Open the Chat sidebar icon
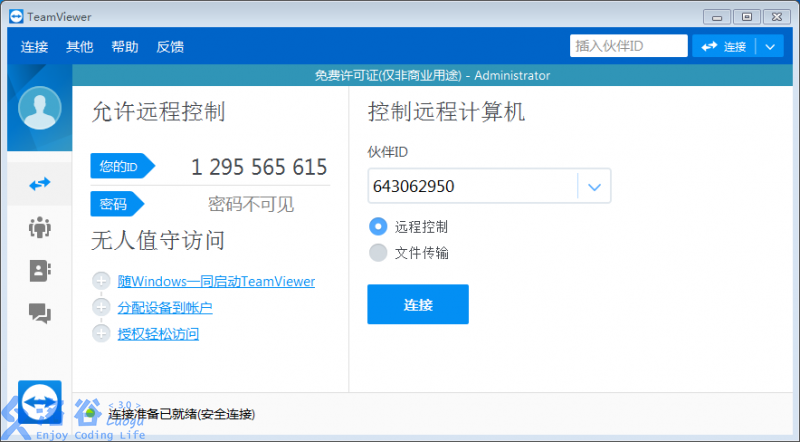The image size is (800, 442). pos(40,313)
